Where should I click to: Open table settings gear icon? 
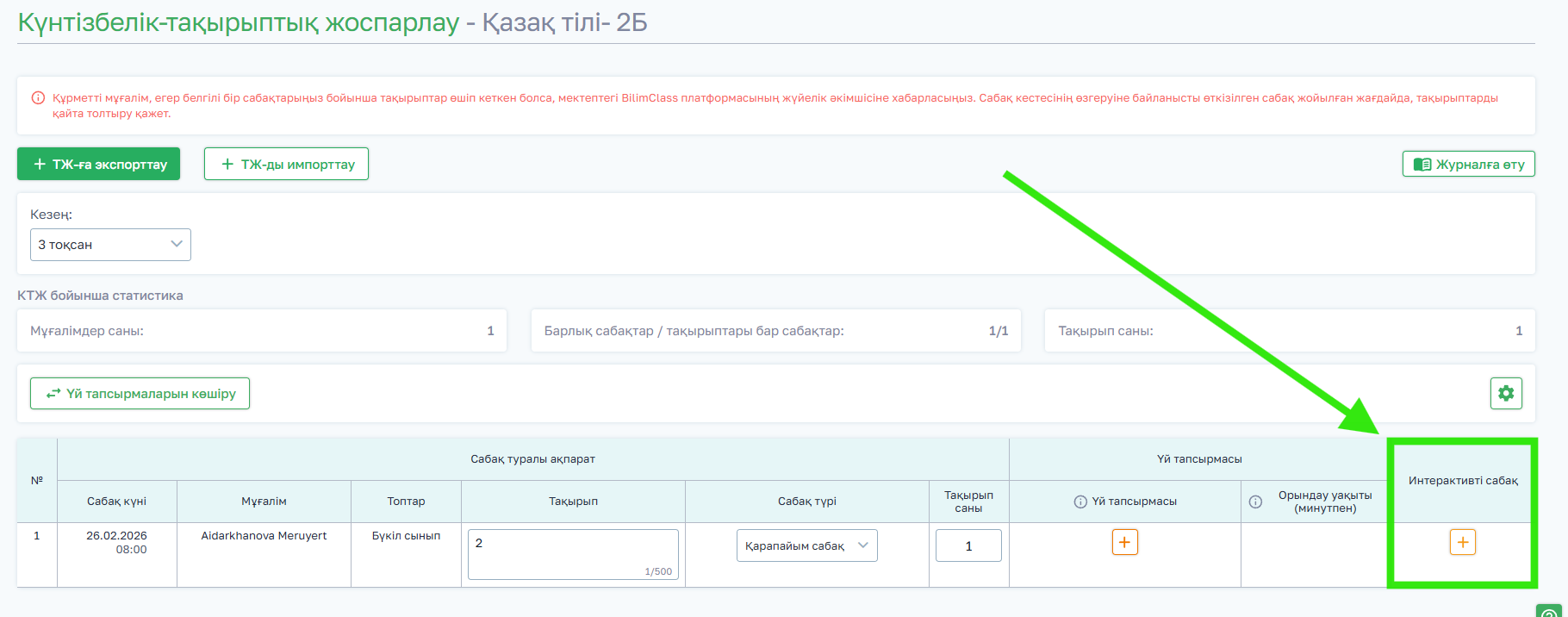(x=1506, y=394)
